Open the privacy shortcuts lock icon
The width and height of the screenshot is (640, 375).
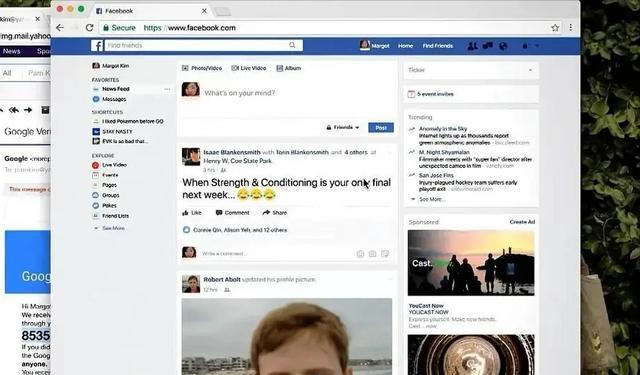pos(525,46)
